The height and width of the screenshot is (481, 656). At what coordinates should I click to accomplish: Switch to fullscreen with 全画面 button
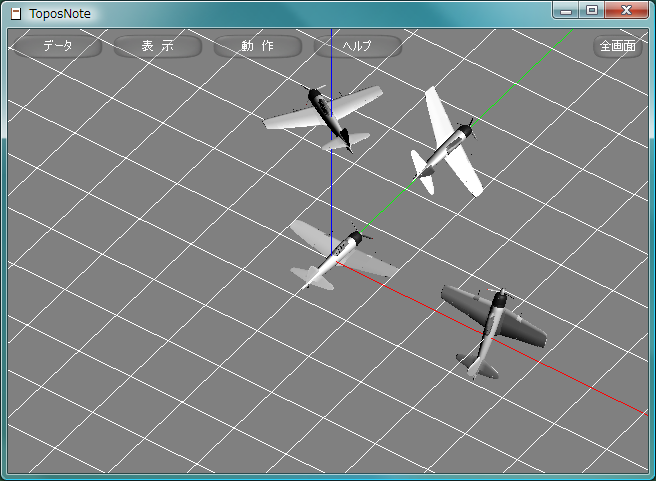(x=618, y=46)
